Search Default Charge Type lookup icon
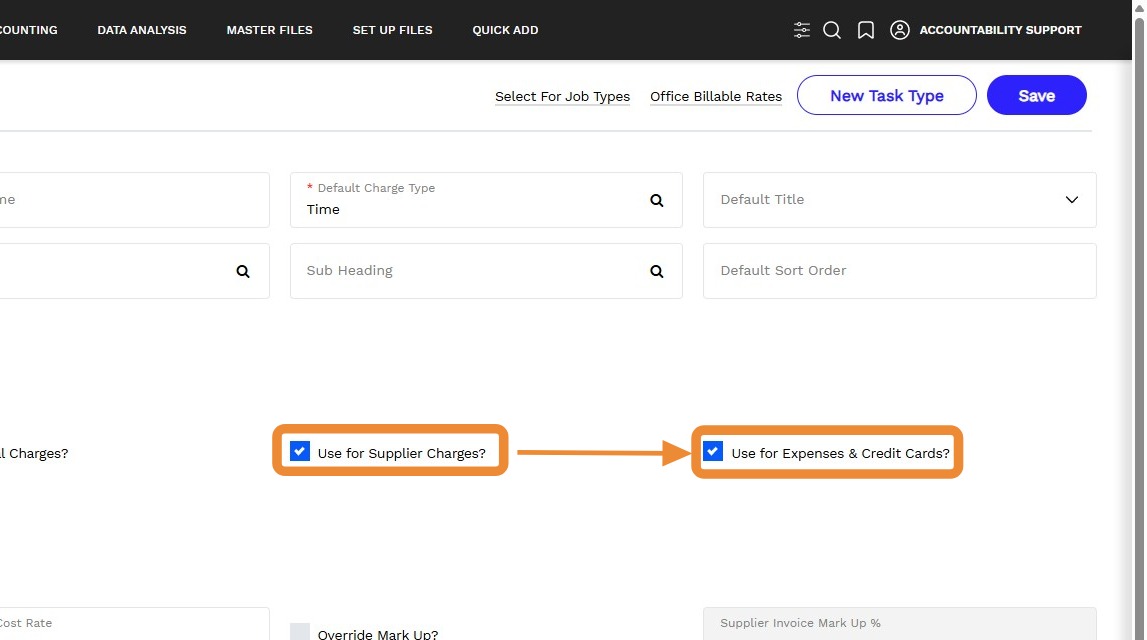Viewport: 1147px width, 640px height. [657, 200]
